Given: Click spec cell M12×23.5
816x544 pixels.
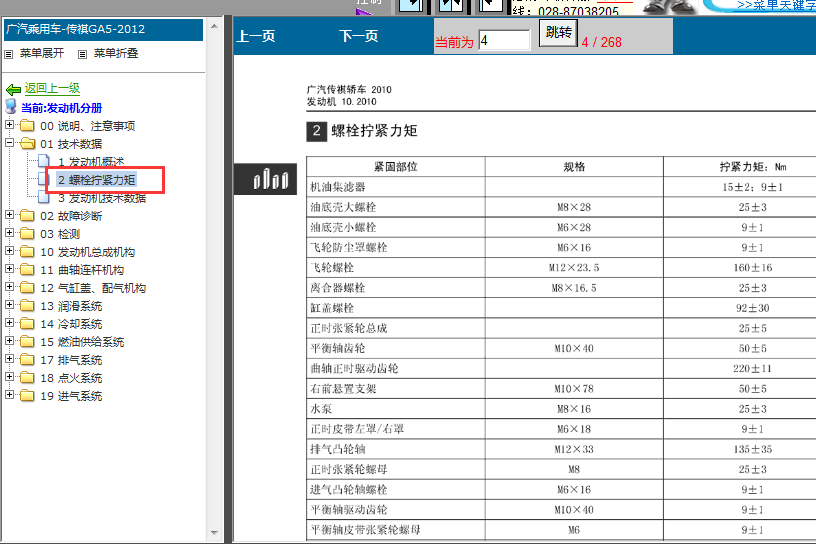Looking at the screenshot, I should point(574,268).
